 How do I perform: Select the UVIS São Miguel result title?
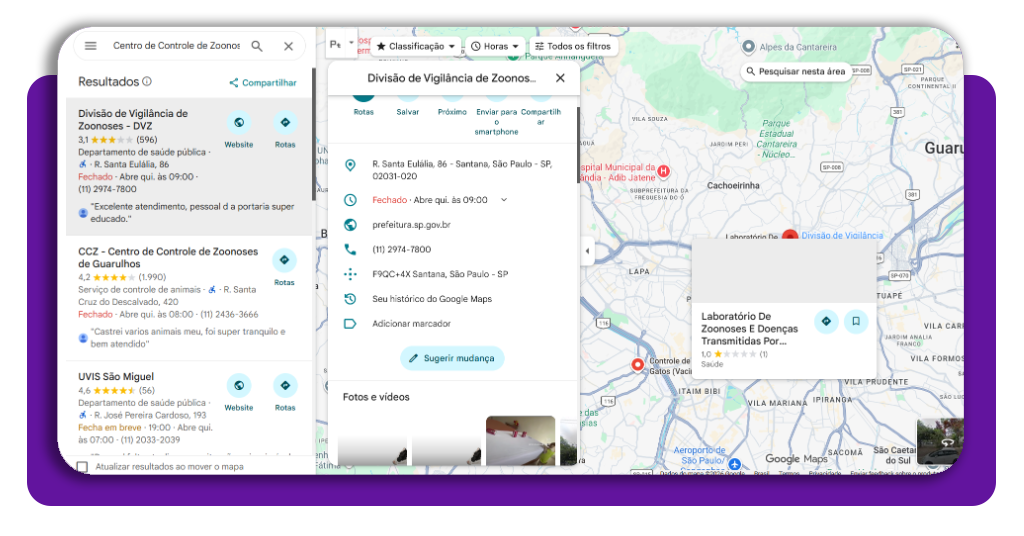116,377
